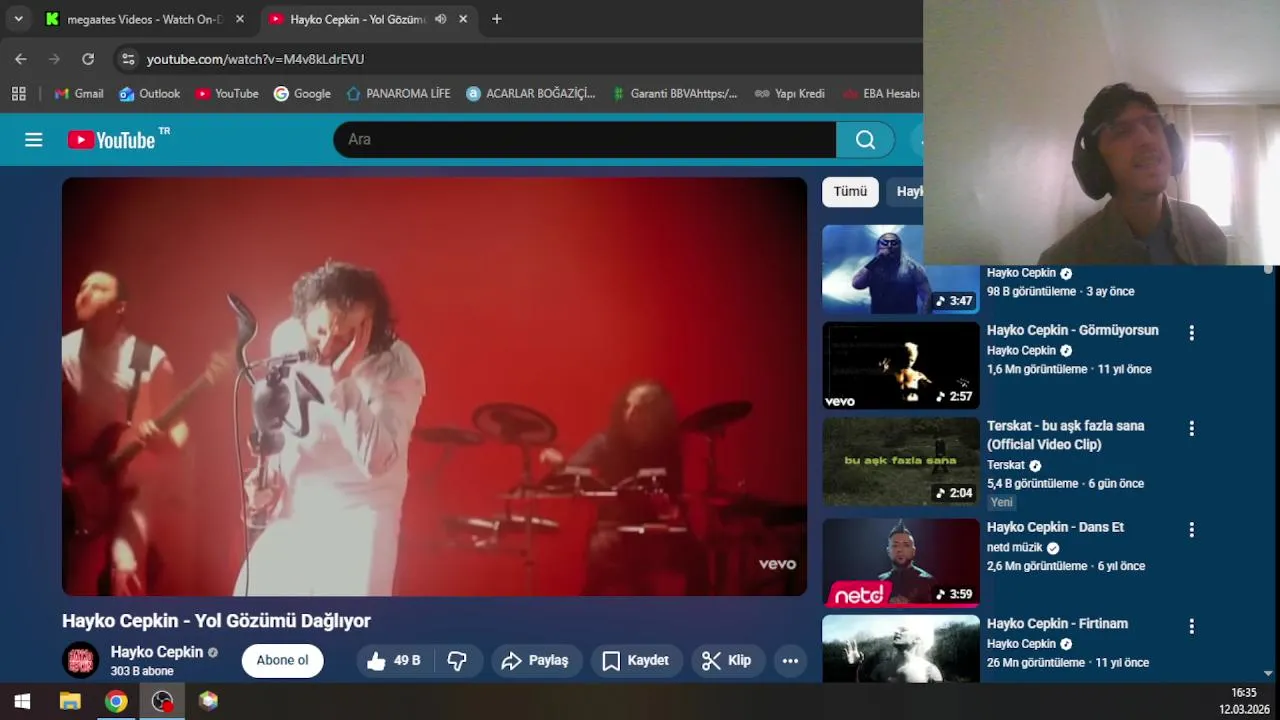
Task: Open the Hayko Cepkin channel name link
Action: click(x=157, y=652)
